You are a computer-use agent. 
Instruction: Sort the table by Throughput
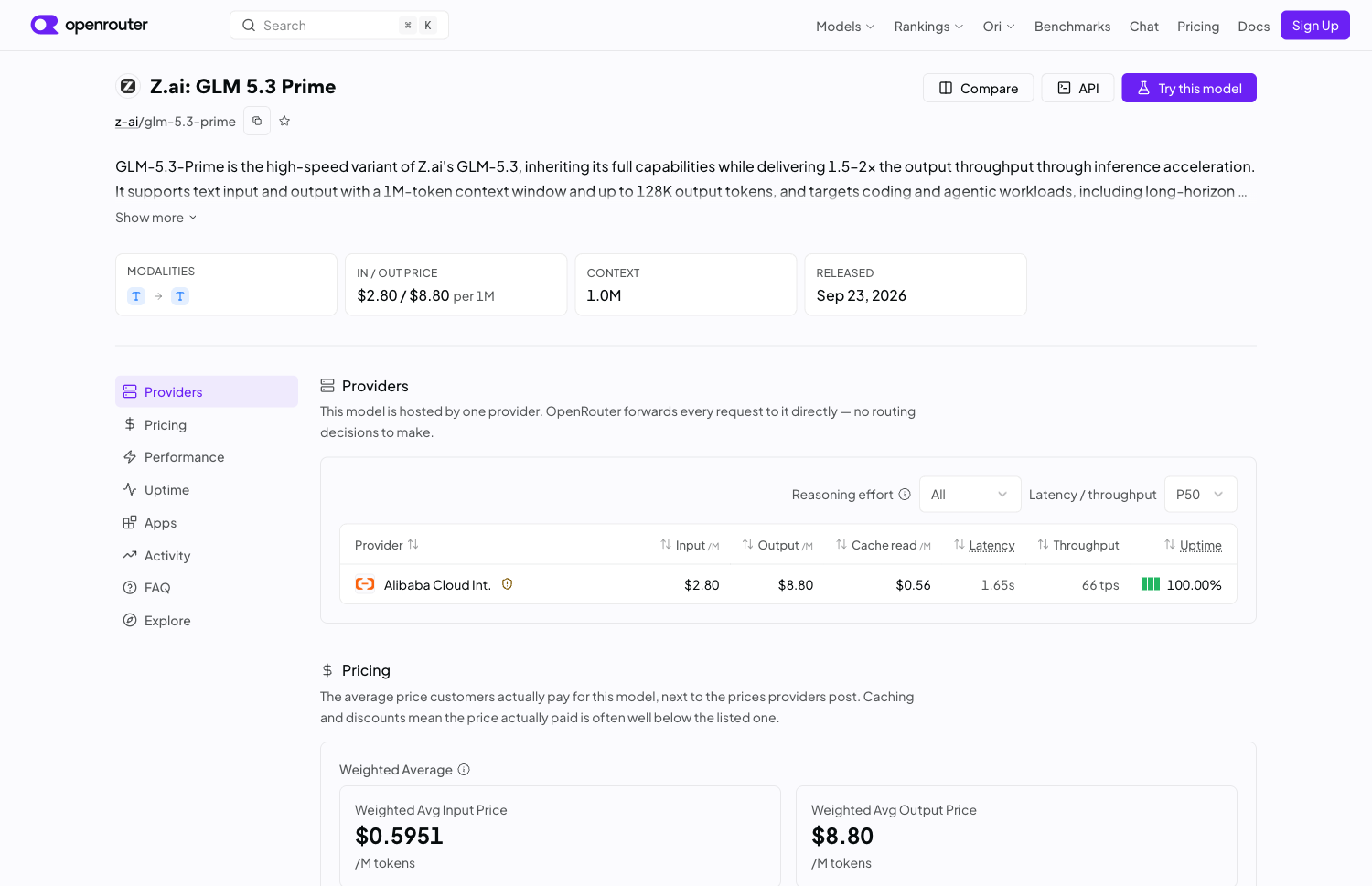coord(1078,545)
